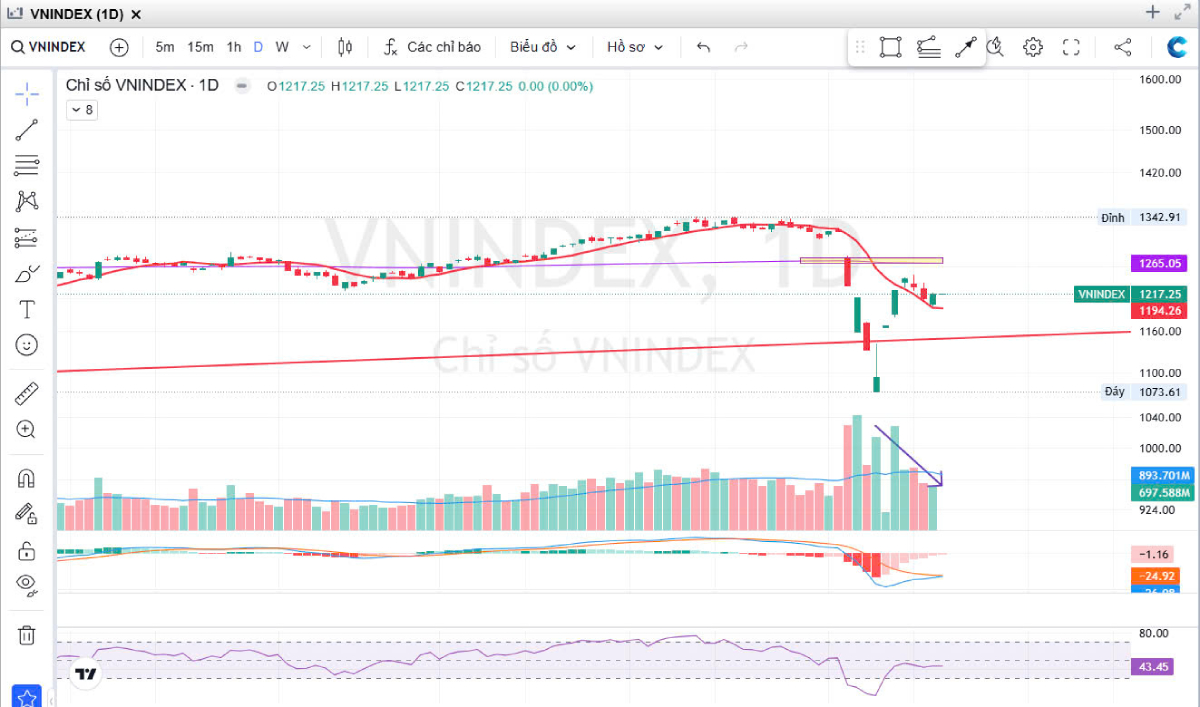Open Các chỉ báo indicators
This screenshot has height=707, width=1200.
[x=432, y=47]
